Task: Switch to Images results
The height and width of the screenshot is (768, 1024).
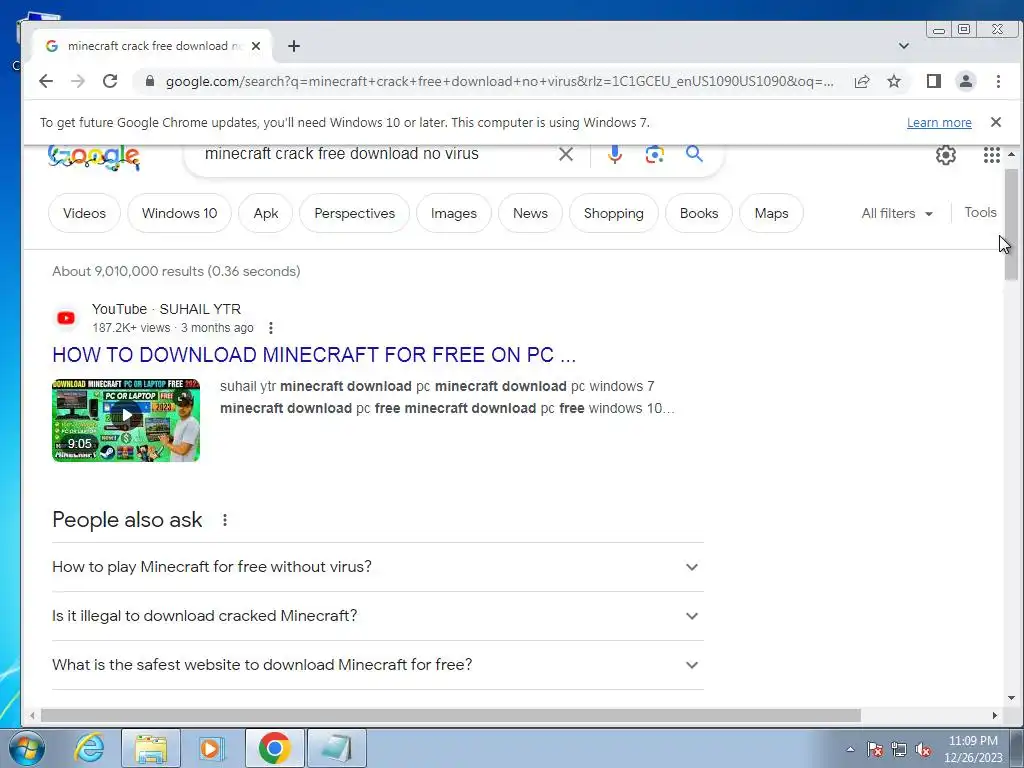Action: point(454,213)
